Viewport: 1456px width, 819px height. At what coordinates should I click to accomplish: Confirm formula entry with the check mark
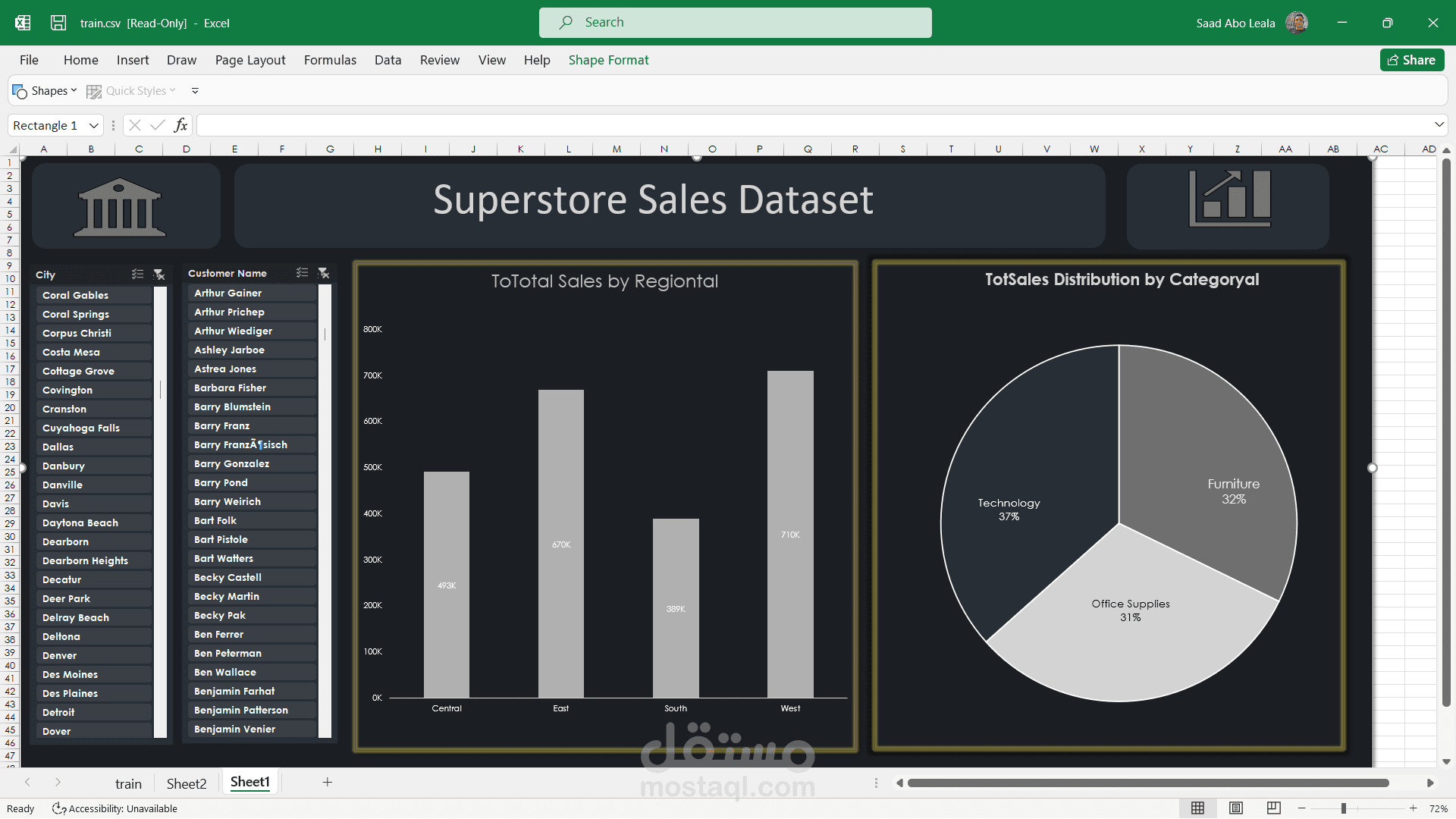point(158,124)
